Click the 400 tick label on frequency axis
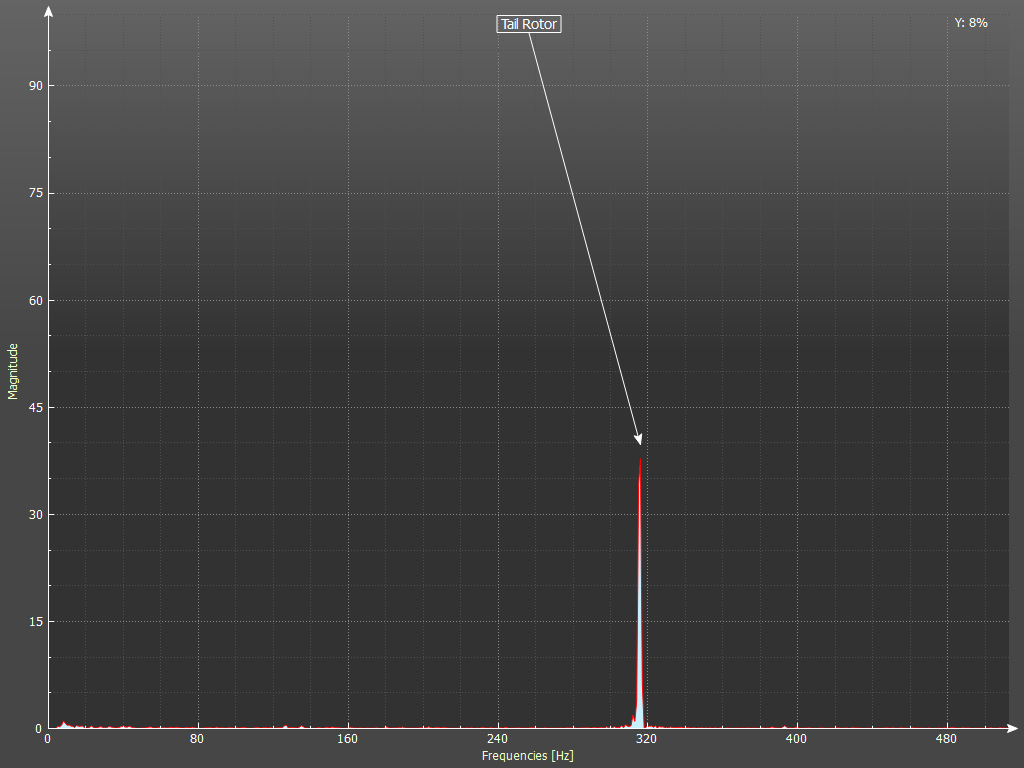The image size is (1024, 768). coord(796,740)
